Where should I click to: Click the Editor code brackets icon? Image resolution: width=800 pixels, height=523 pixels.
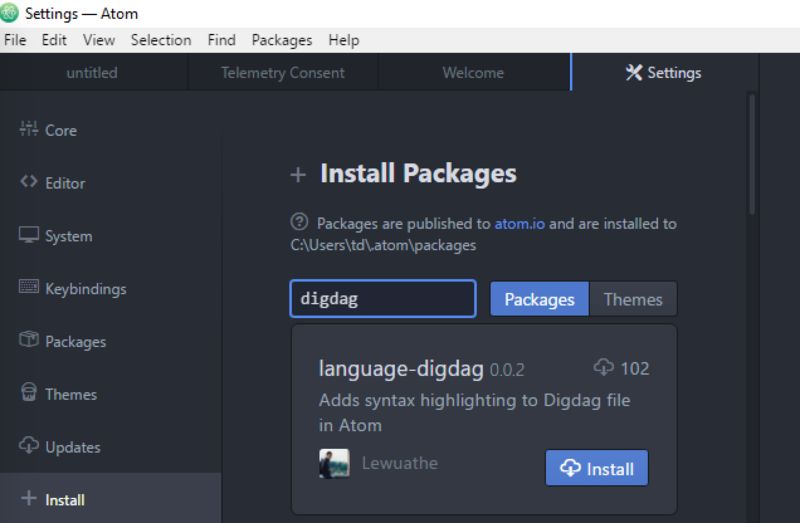coord(29,182)
